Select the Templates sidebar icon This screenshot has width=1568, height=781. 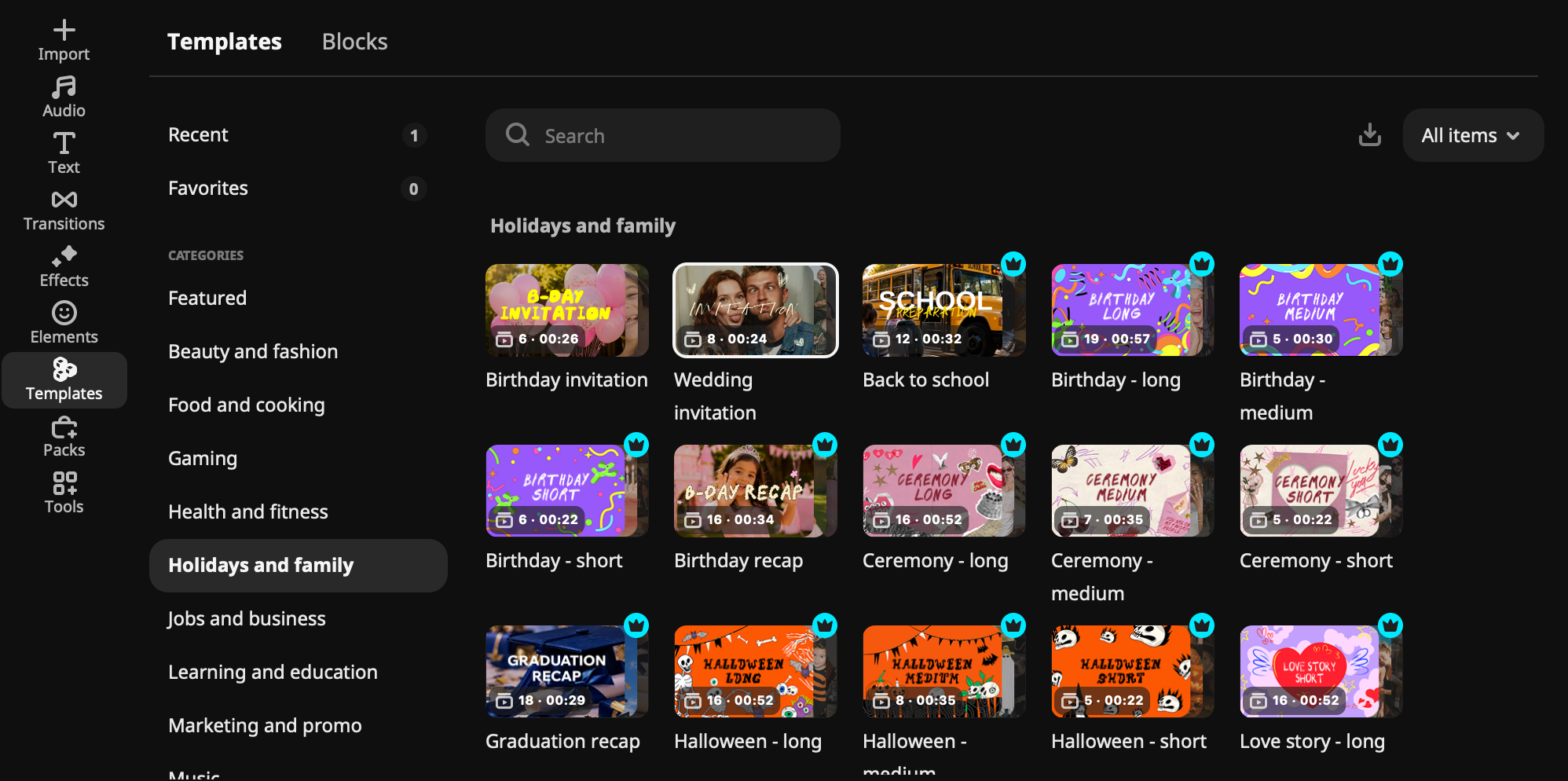pos(64,380)
